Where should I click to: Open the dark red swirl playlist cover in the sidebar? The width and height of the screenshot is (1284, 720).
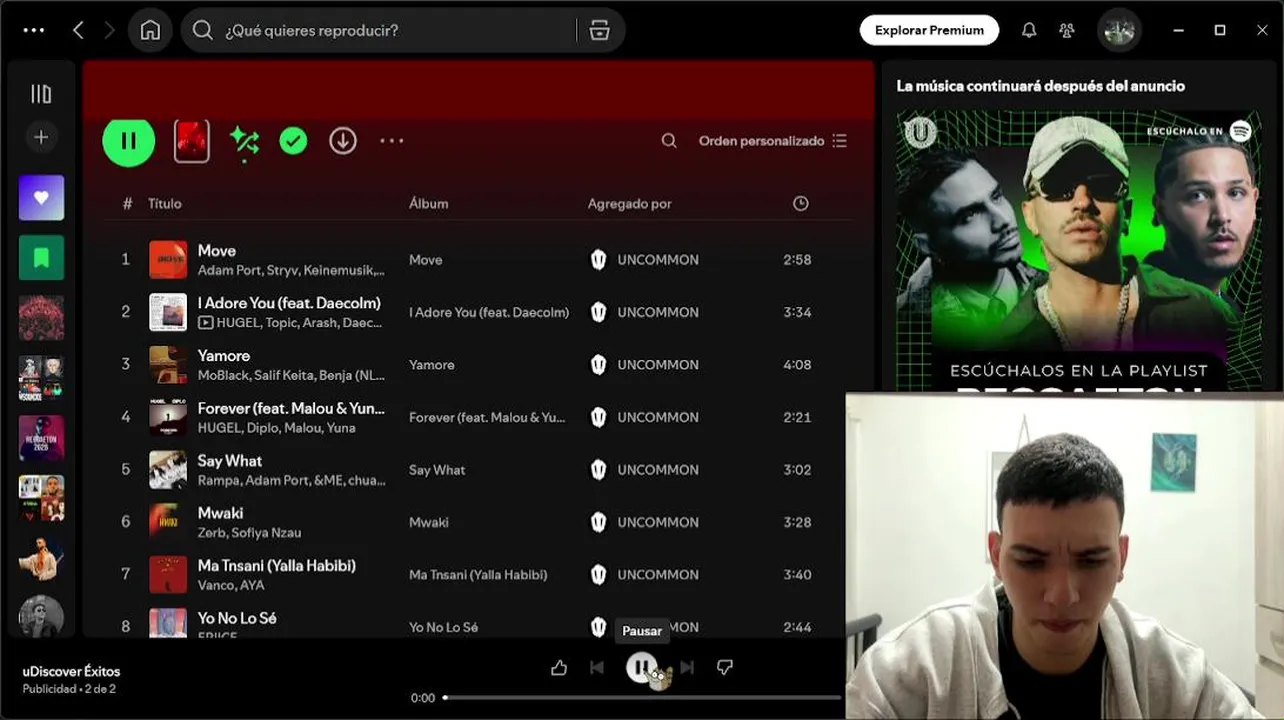point(41,318)
